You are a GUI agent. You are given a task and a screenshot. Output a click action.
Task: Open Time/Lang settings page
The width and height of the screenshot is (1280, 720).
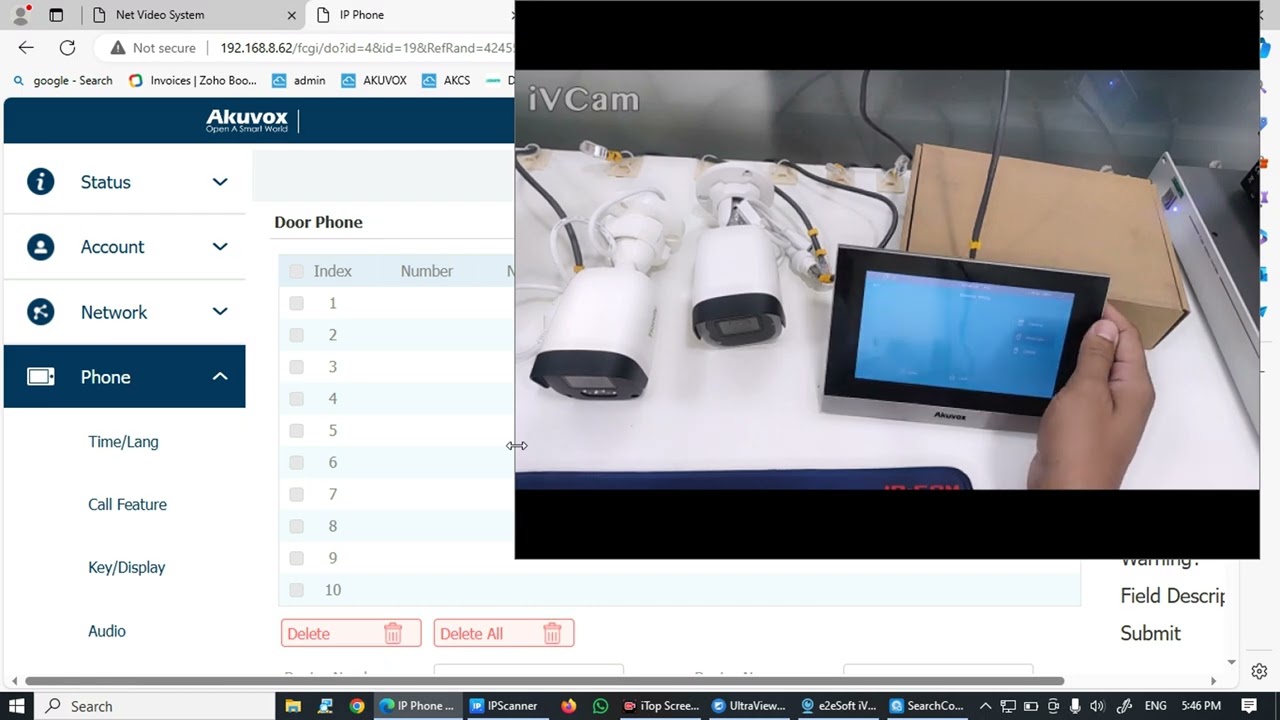coord(123,442)
